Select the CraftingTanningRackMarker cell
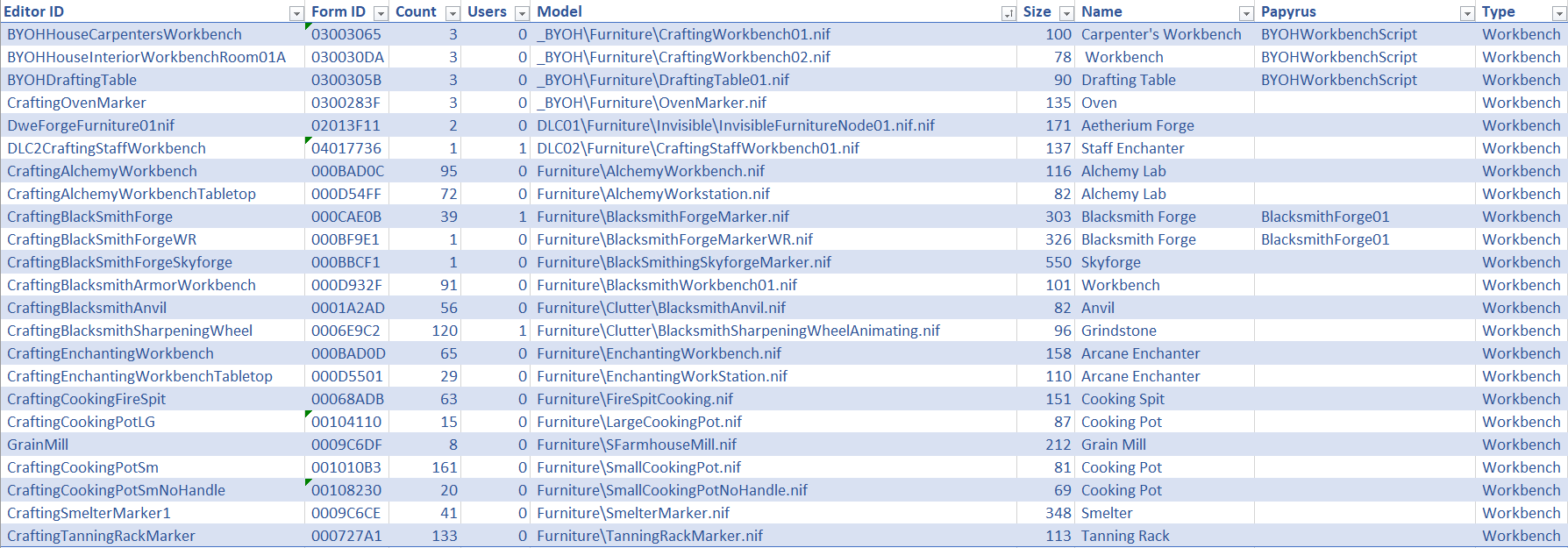 [x=101, y=536]
